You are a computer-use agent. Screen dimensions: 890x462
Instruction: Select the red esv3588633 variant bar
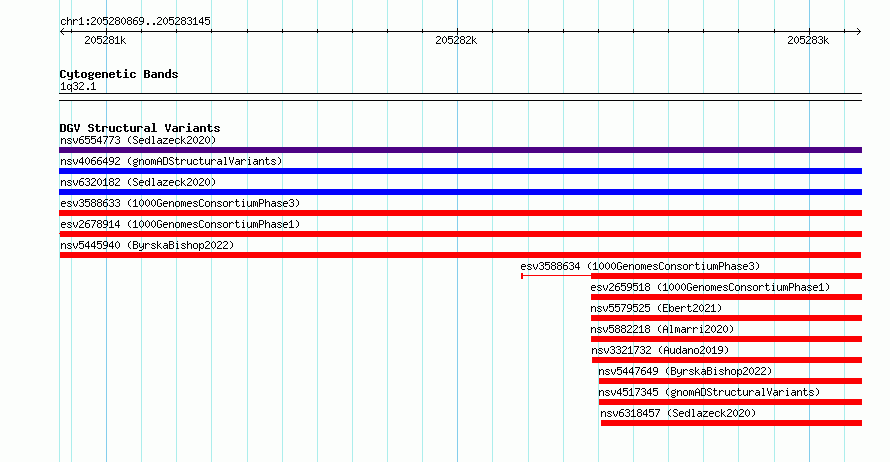point(460,213)
